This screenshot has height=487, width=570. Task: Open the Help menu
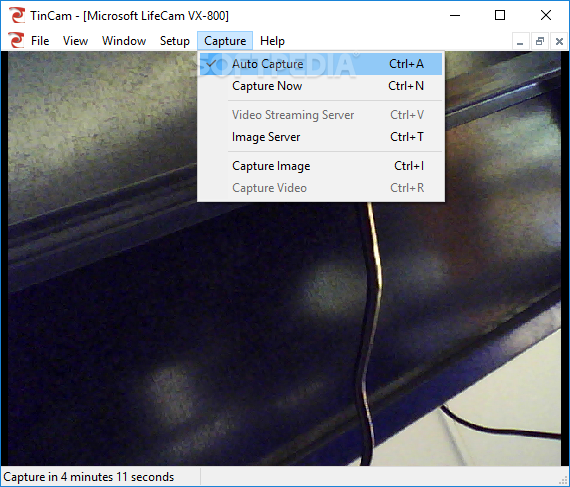[272, 41]
